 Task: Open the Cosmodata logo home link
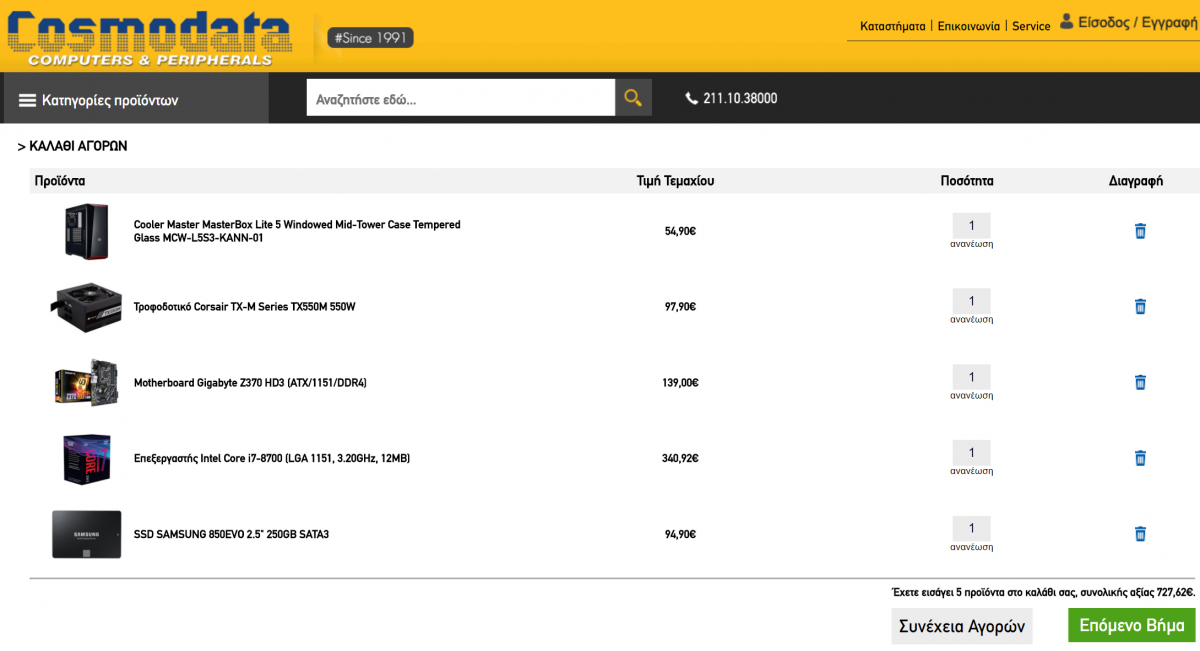148,38
